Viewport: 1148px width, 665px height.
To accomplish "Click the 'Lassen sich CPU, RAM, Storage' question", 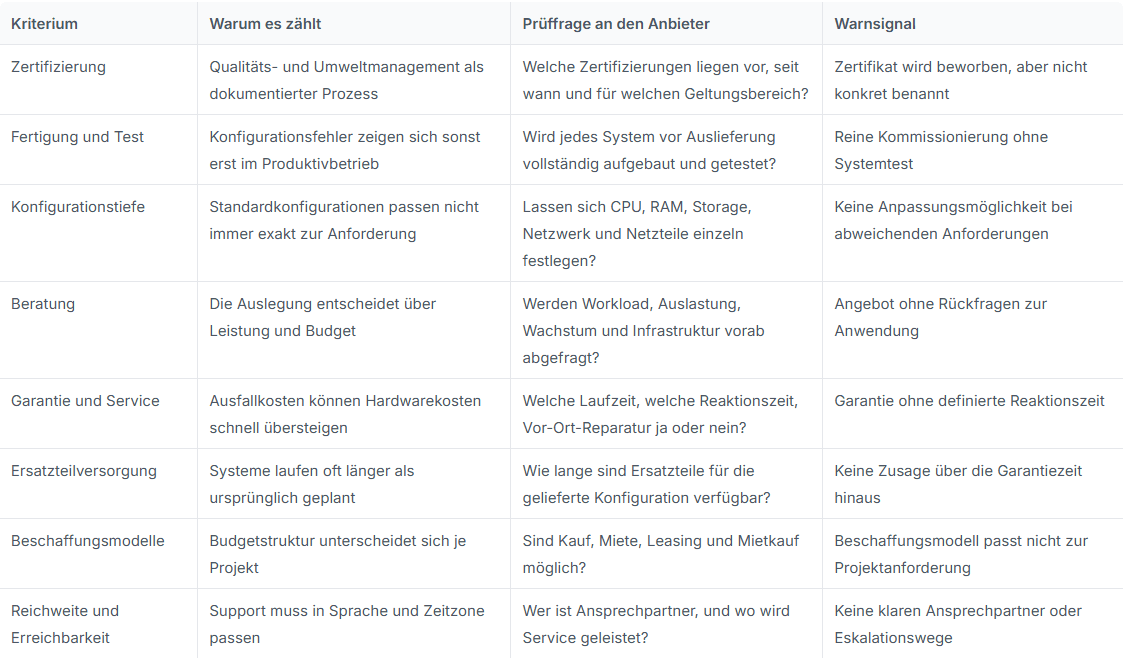I will pyautogui.click(x=637, y=234).
